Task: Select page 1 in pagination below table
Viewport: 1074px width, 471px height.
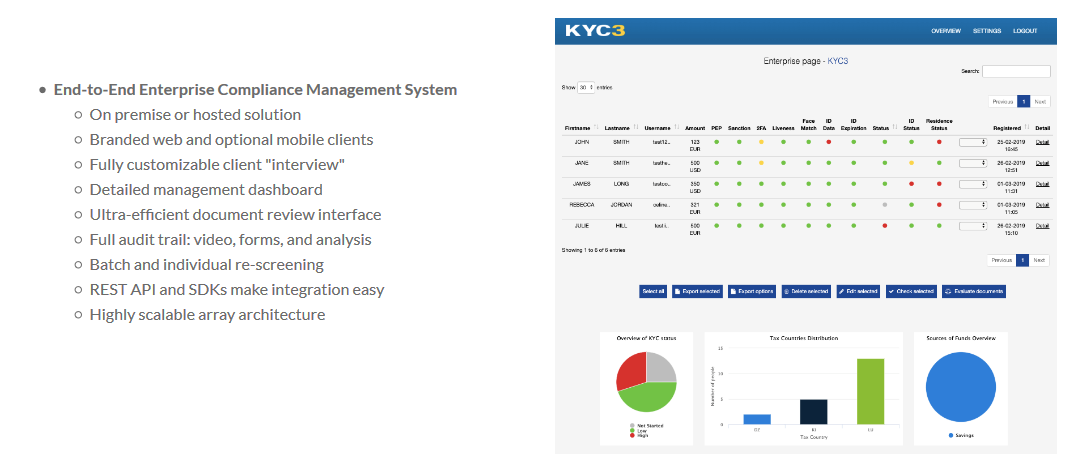Action: pyautogui.click(x=1023, y=260)
